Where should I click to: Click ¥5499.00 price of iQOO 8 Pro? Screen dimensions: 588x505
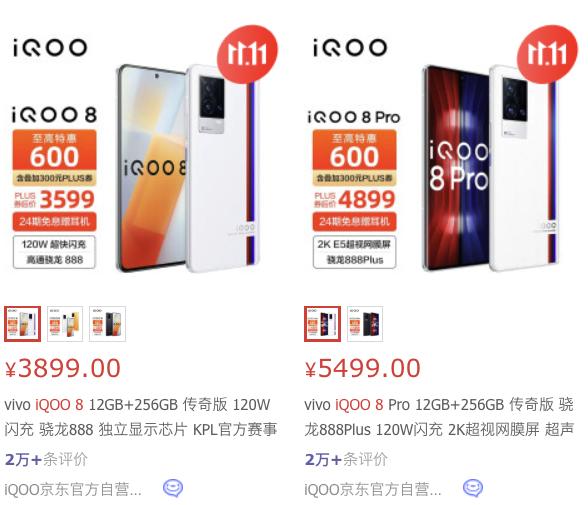363,368
